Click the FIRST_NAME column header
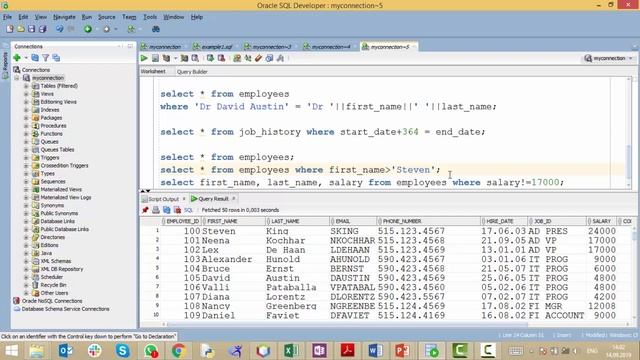This screenshot has height=360, width=640. [x=233, y=221]
